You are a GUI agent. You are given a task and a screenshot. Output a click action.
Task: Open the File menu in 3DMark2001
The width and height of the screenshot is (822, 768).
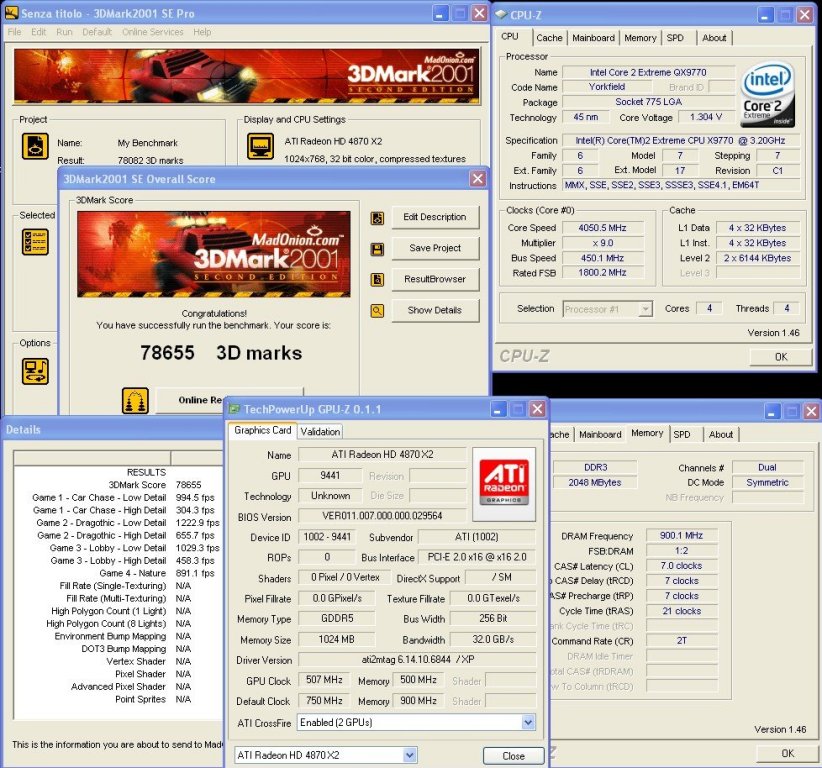[15, 32]
